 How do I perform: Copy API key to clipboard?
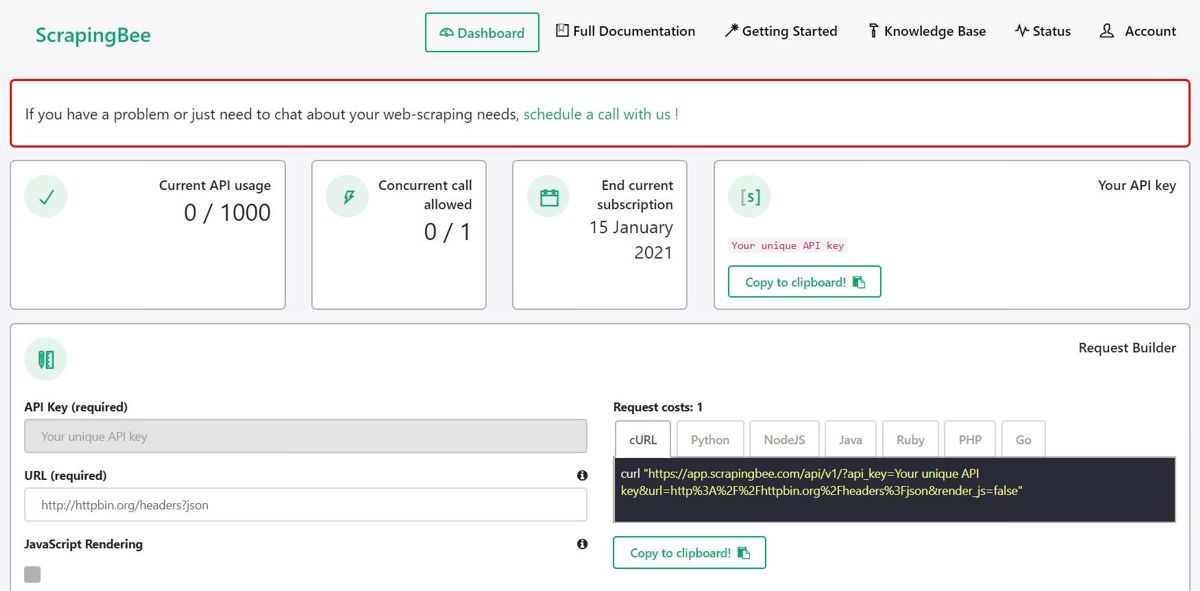804,282
